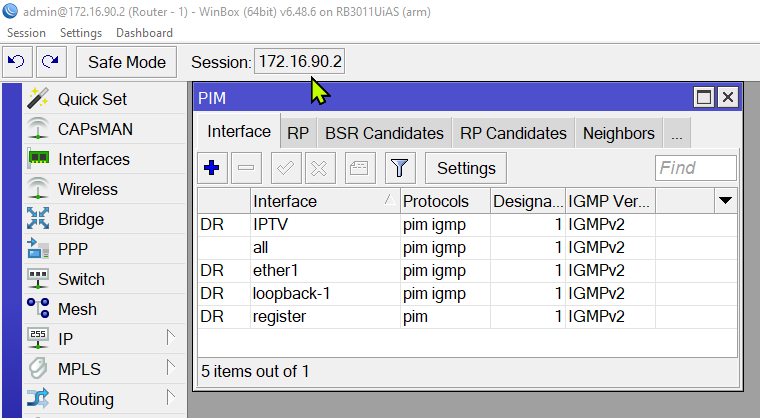Close the PIM window
Screen dimensions: 760x418
pyautogui.click(x=728, y=97)
